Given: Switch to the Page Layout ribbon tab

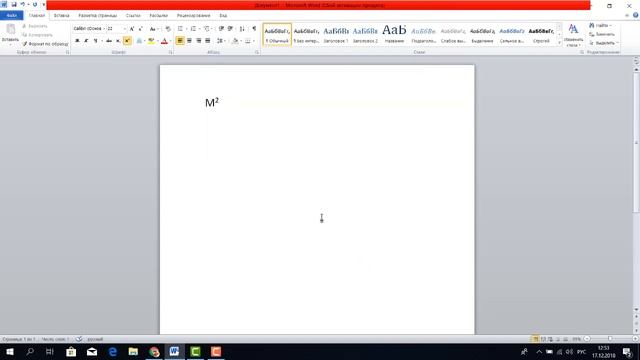Looking at the screenshot, I should coord(98,16).
